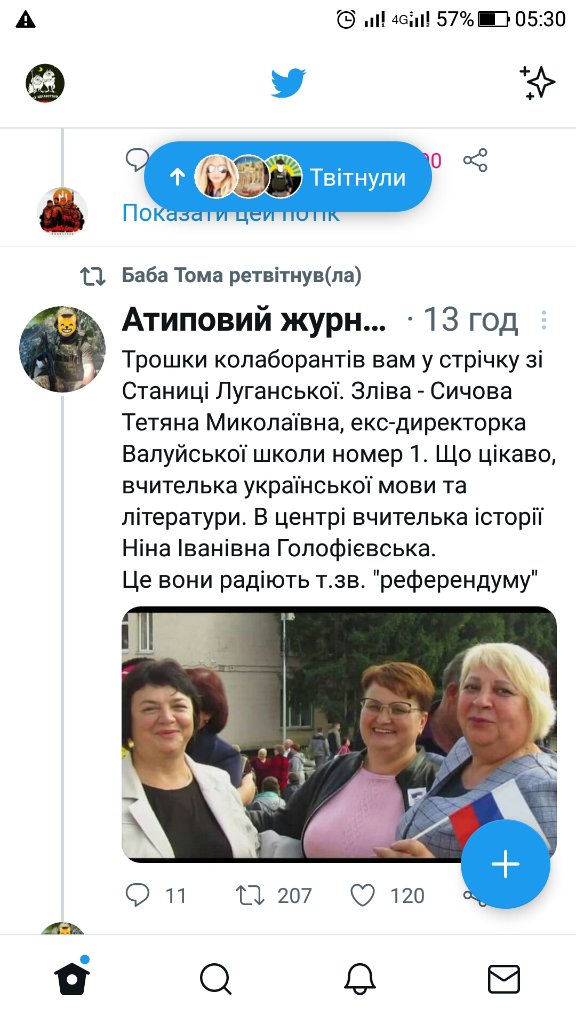Image resolution: width=576 pixels, height=1024 pixels.
Task: Open the Notifications bell tab
Action: pyautogui.click(x=360, y=979)
